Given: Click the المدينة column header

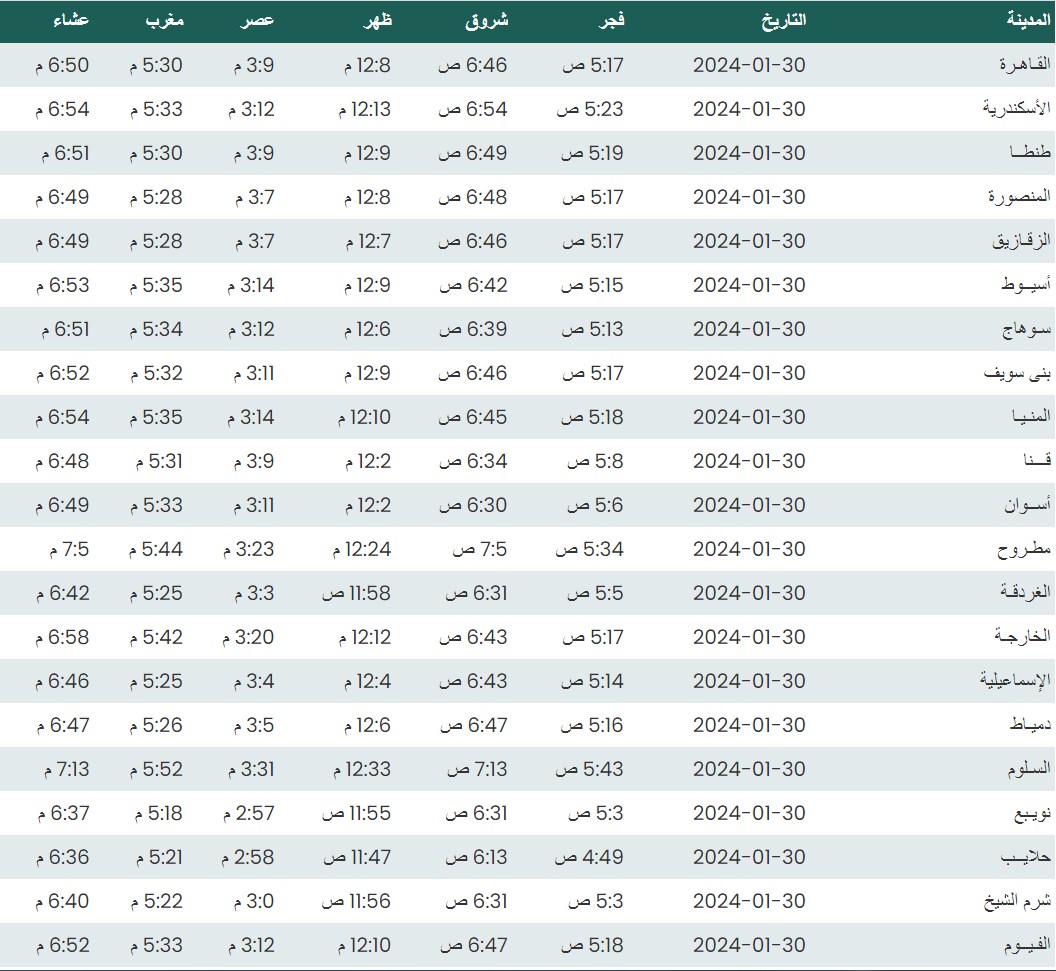Looking at the screenshot, I should pyautogui.click(x=1026, y=20).
